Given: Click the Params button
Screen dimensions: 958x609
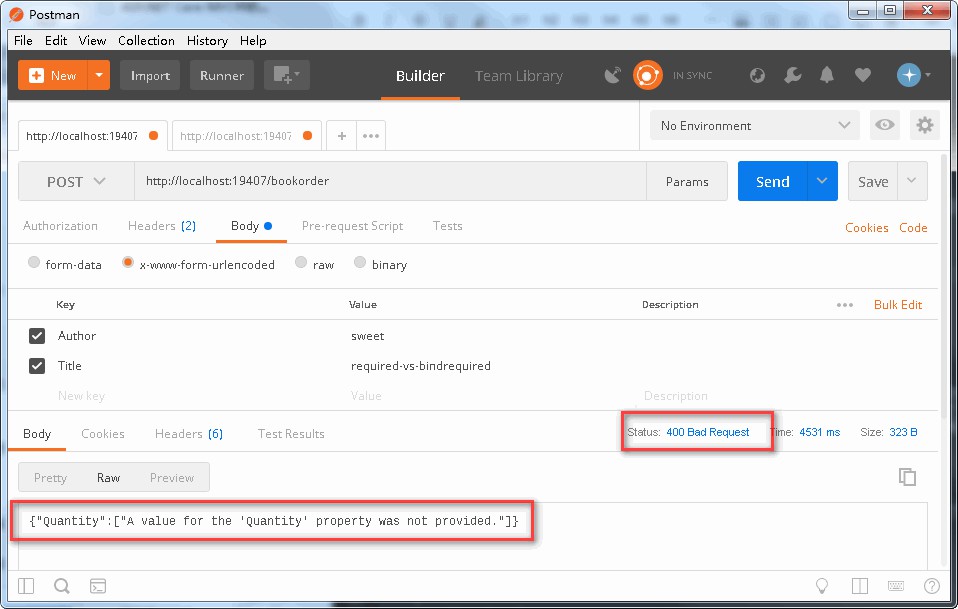Looking at the screenshot, I should click(x=687, y=181).
